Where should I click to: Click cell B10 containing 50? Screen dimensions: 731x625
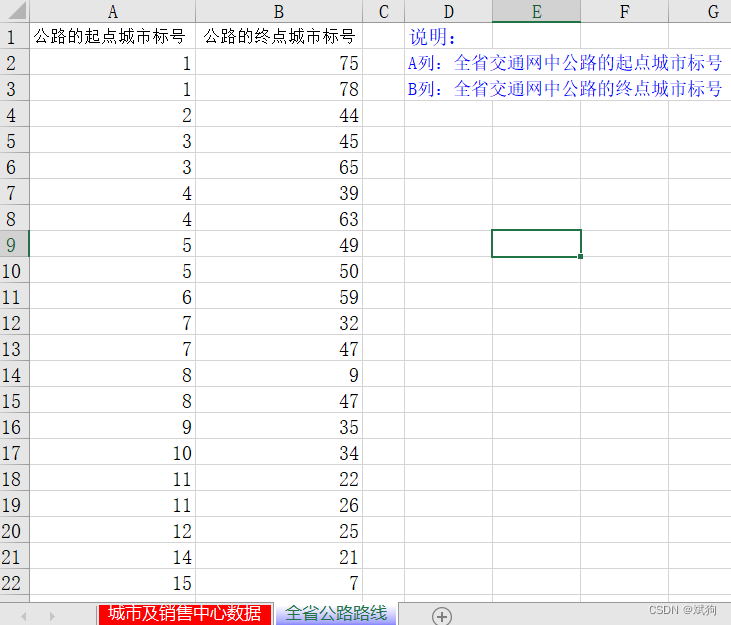[279, 270]
